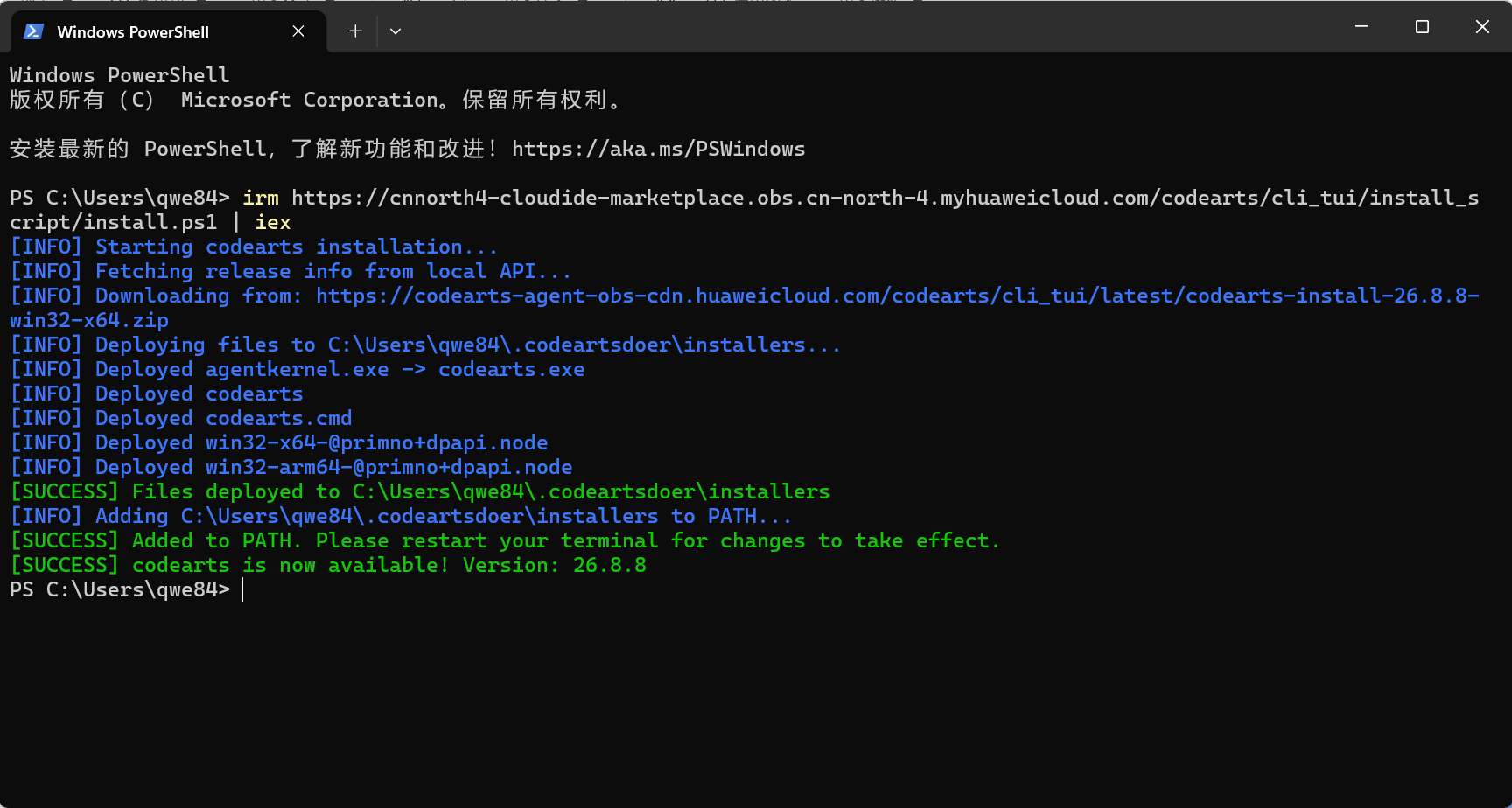Screen dimensions: 1512x808
Task: Click the 'Deployed win32-arm64-@primno+dpapi.node' line
Action: pos(291,467)
